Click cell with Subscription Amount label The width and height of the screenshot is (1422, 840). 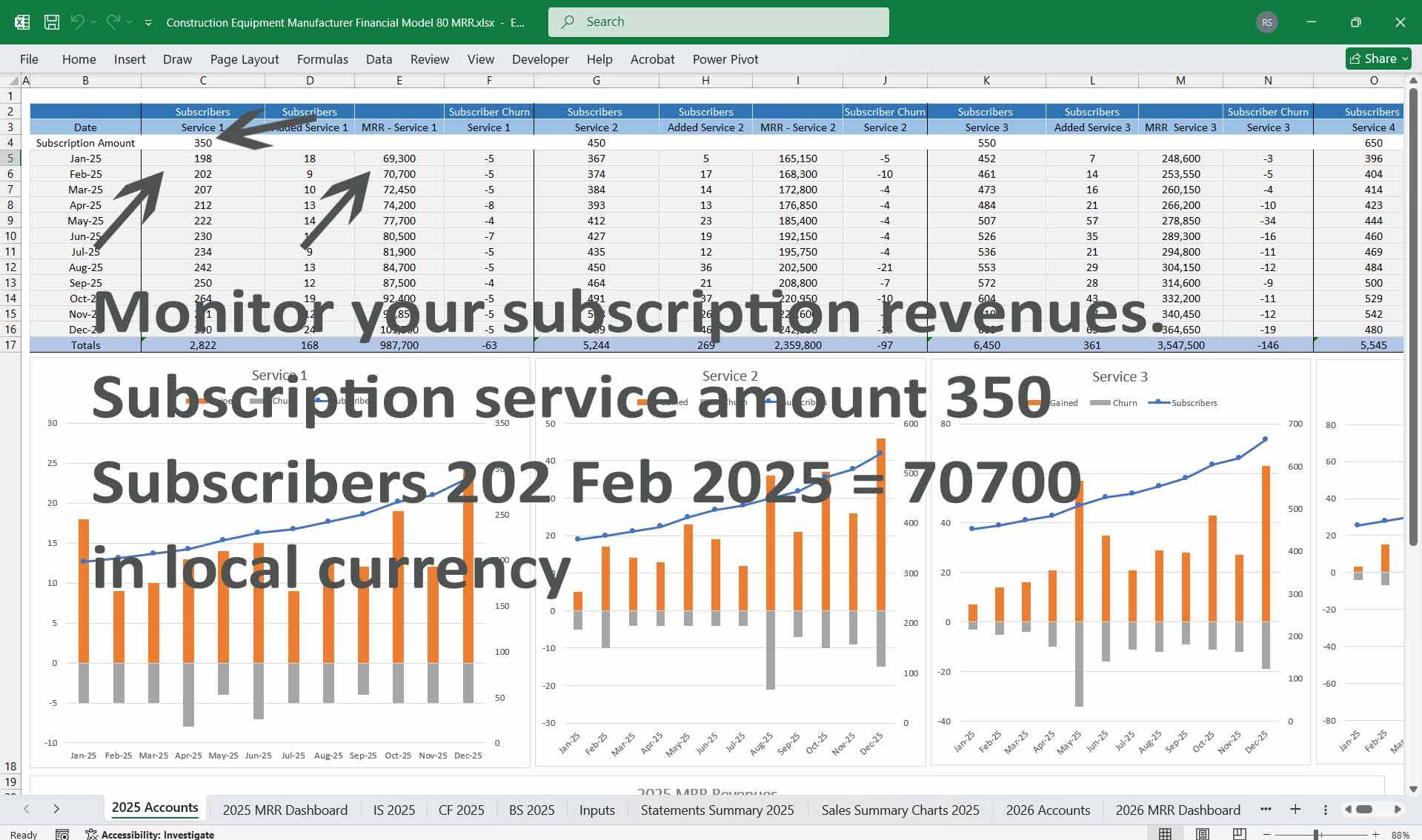coord(85,143)
